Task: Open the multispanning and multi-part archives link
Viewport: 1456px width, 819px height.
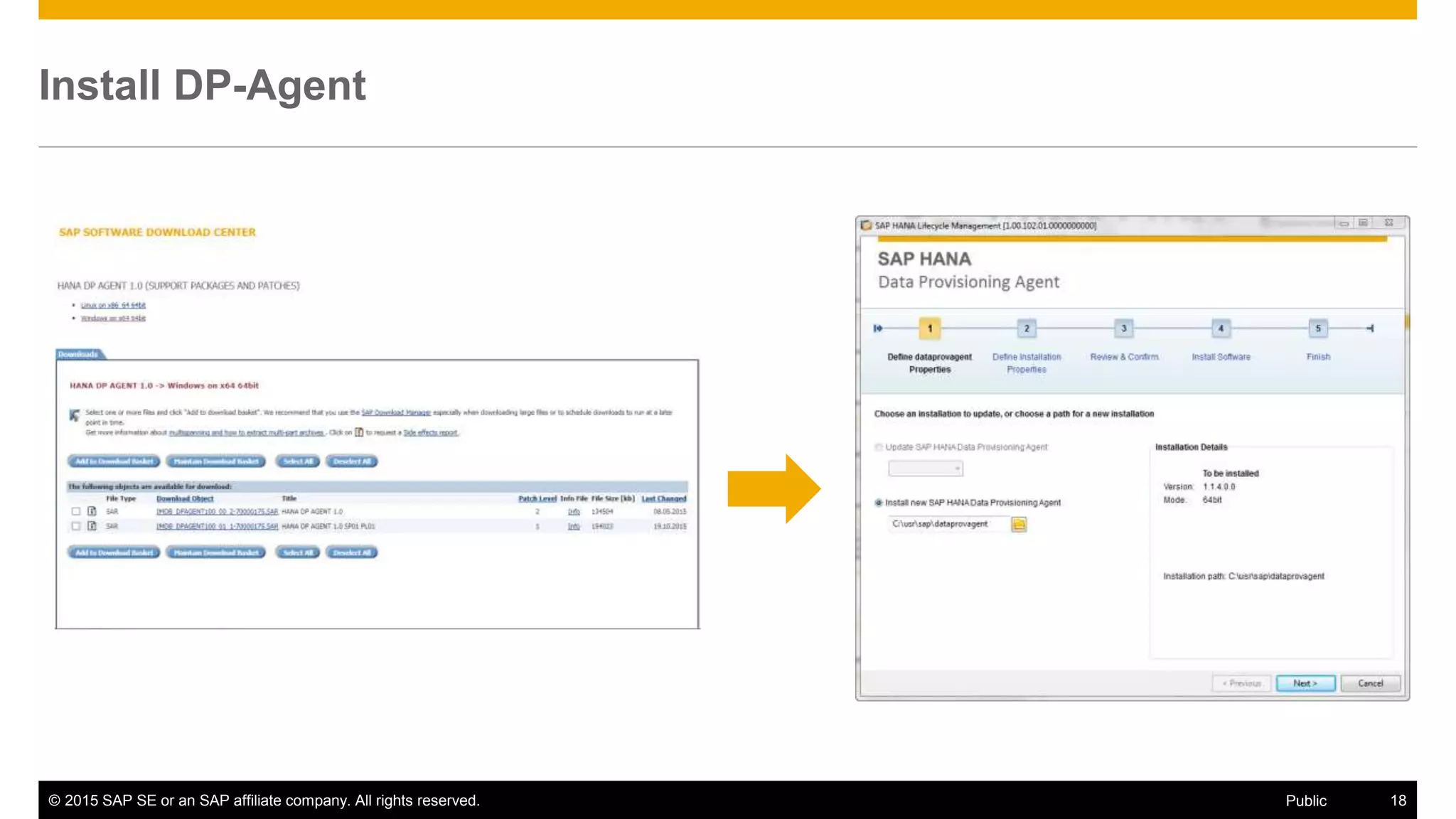Action: click(x=247, y=432)
